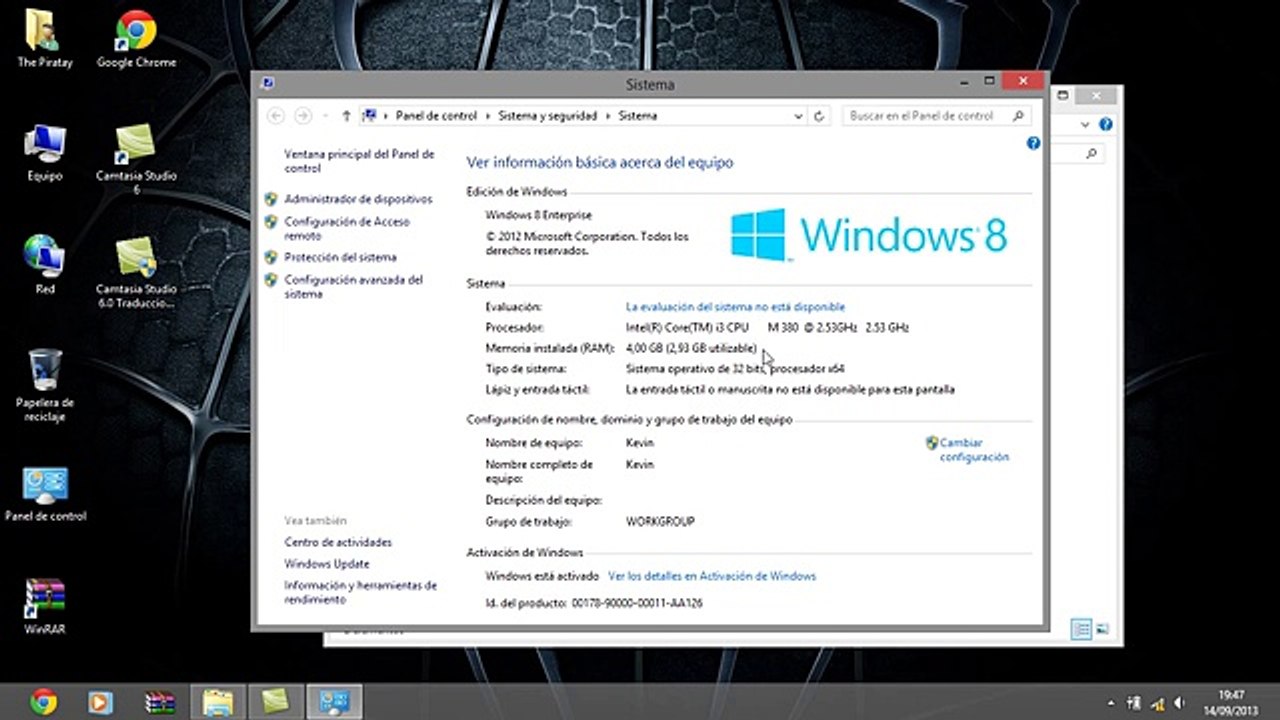
Task: Click the volume speaker tray icon
Action: tap(1181, 702)
